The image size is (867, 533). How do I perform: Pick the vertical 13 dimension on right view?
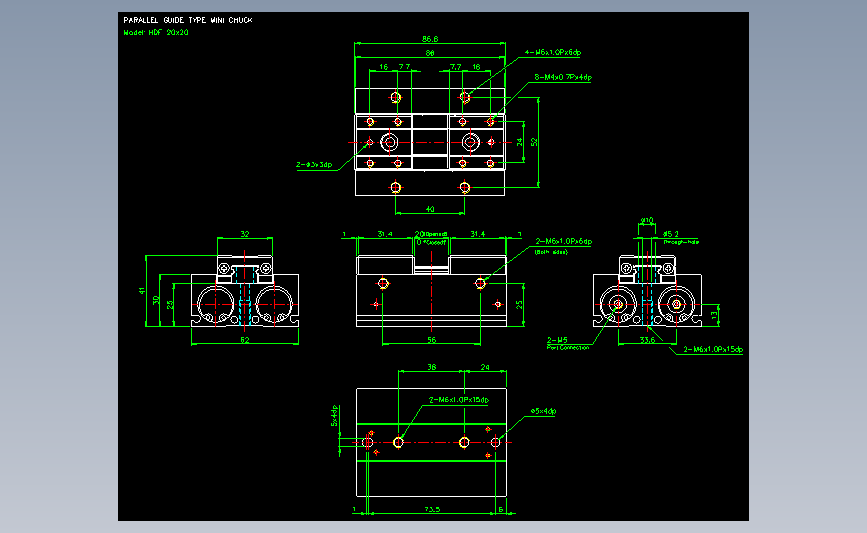[714, 315]
